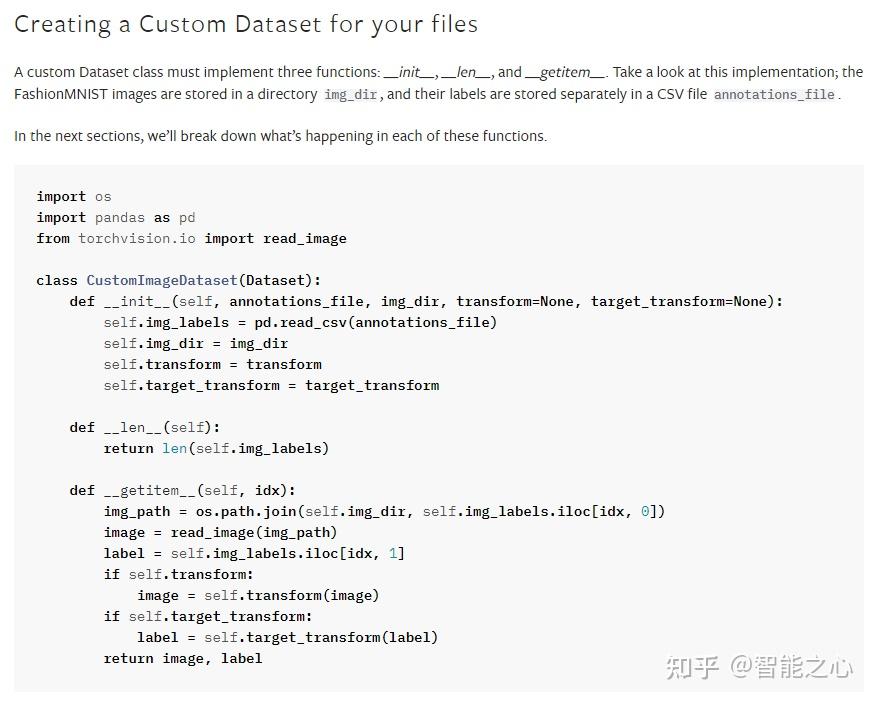The height and width of the screenshot is (701, 875).
Task: Click the "image = read_image(img_path)" line
Action: [220, 533]
